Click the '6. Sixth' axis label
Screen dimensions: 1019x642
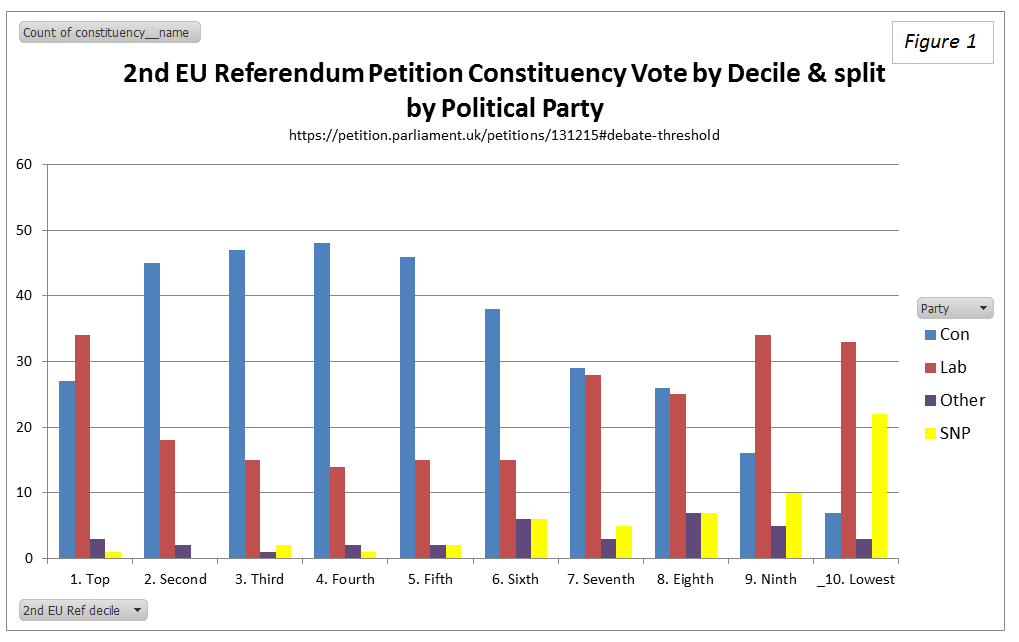[x=515, y=579]
